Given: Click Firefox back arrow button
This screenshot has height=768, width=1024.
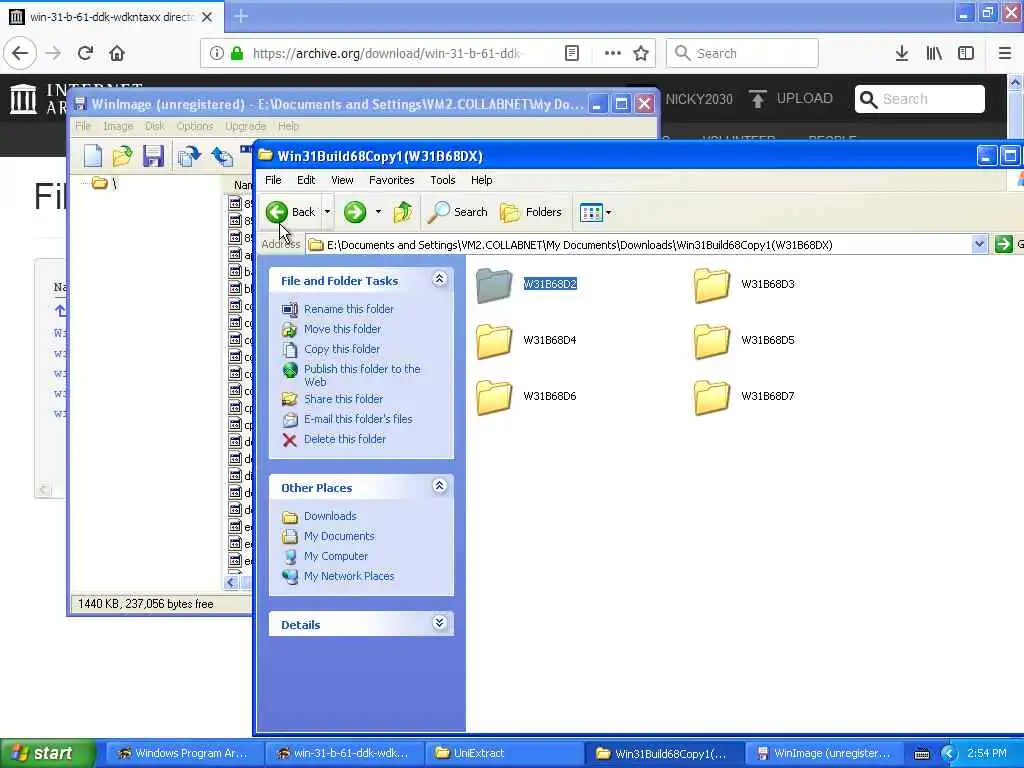Looking at the screenshot, I should pyautogui.click(x=20, y=53).
